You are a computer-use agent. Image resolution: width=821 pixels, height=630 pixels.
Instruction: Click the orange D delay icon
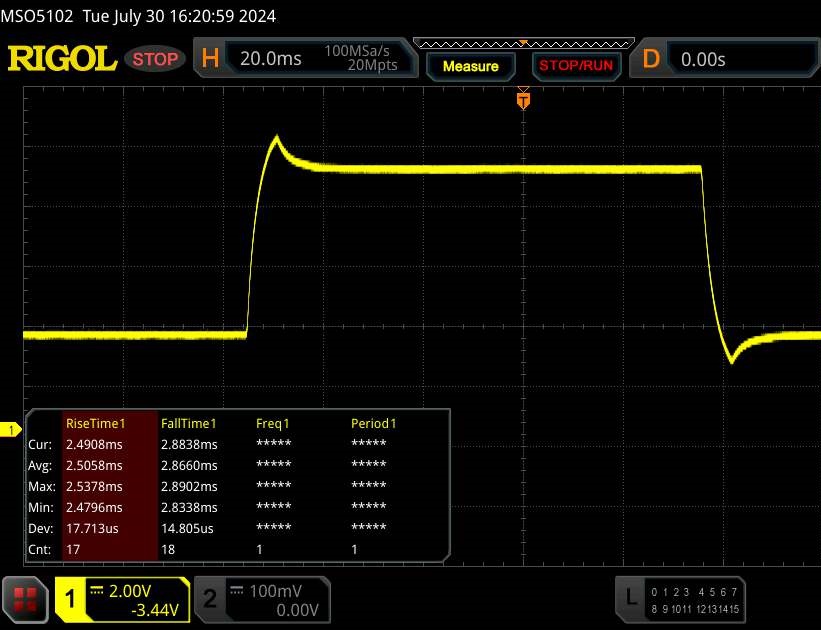click(x=651, y=59)
